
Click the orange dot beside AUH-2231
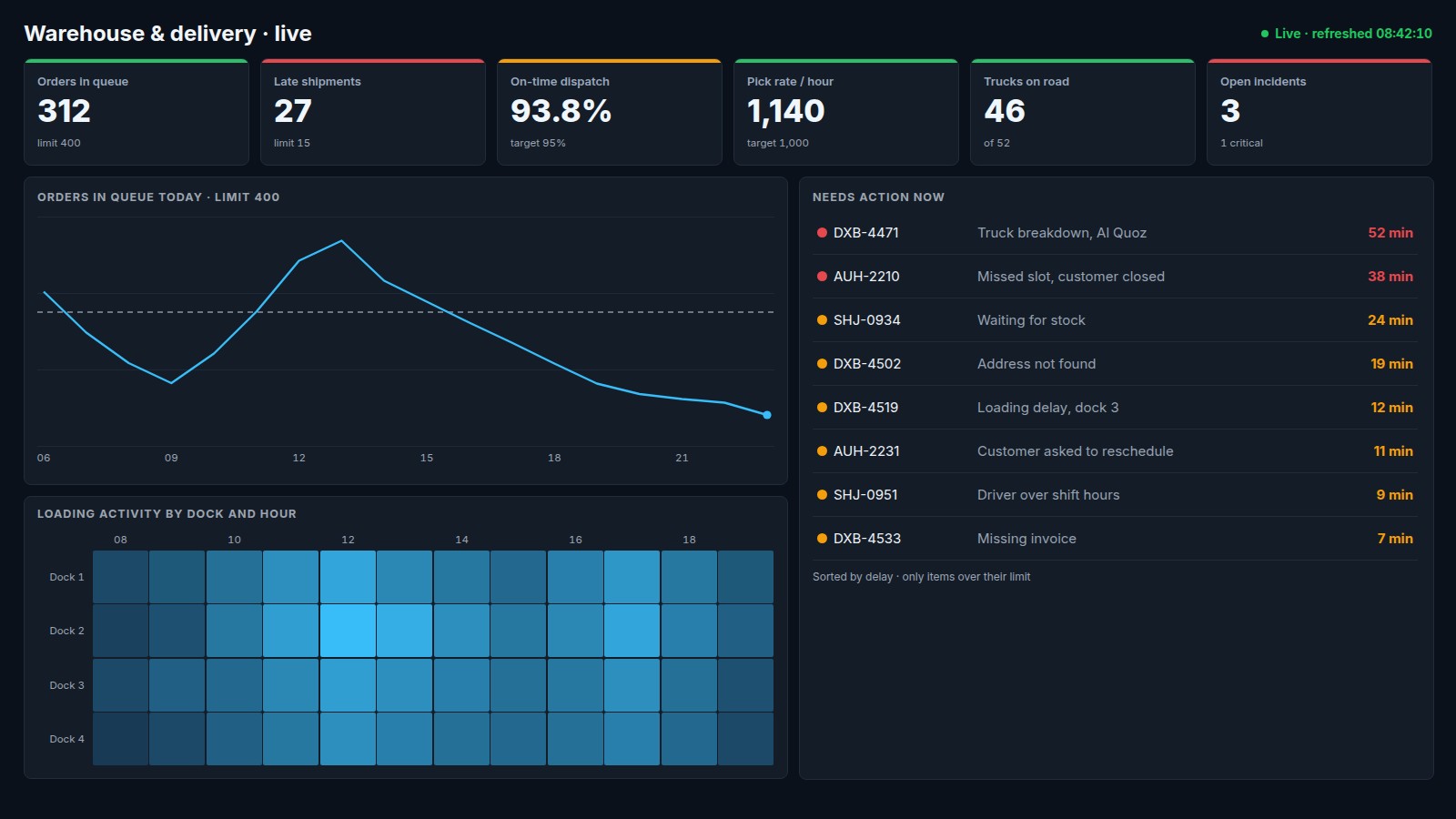tap(822, 451)
